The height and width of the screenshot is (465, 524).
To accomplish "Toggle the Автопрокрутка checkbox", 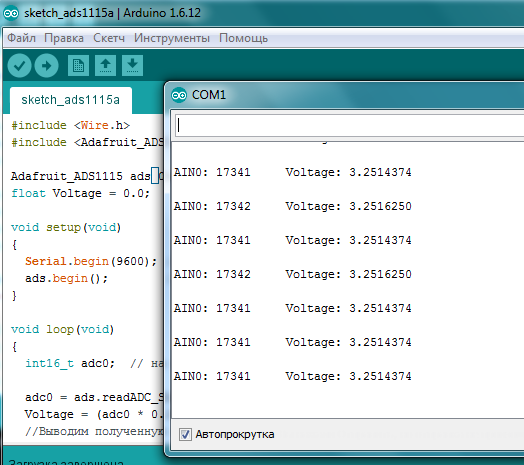I will [x=185, y=434].
